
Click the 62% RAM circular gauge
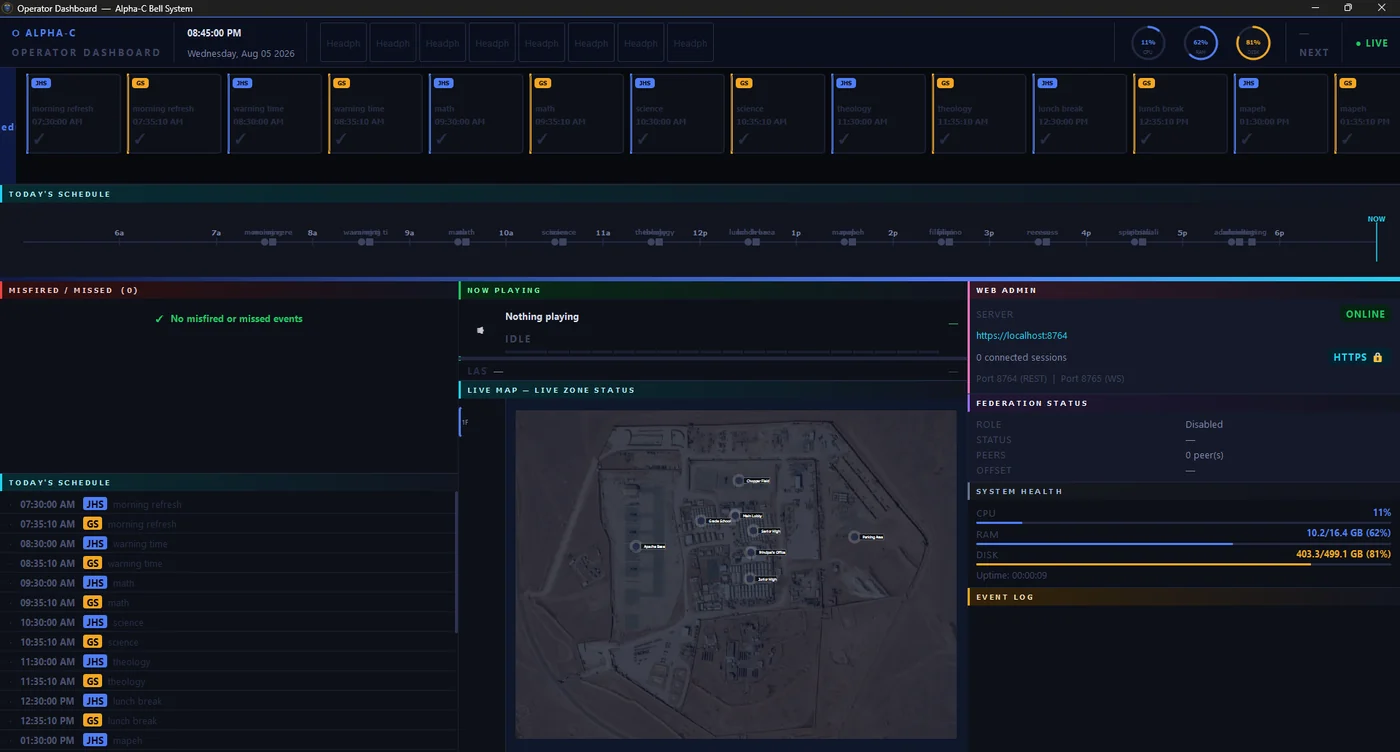tap(1200, 44)
